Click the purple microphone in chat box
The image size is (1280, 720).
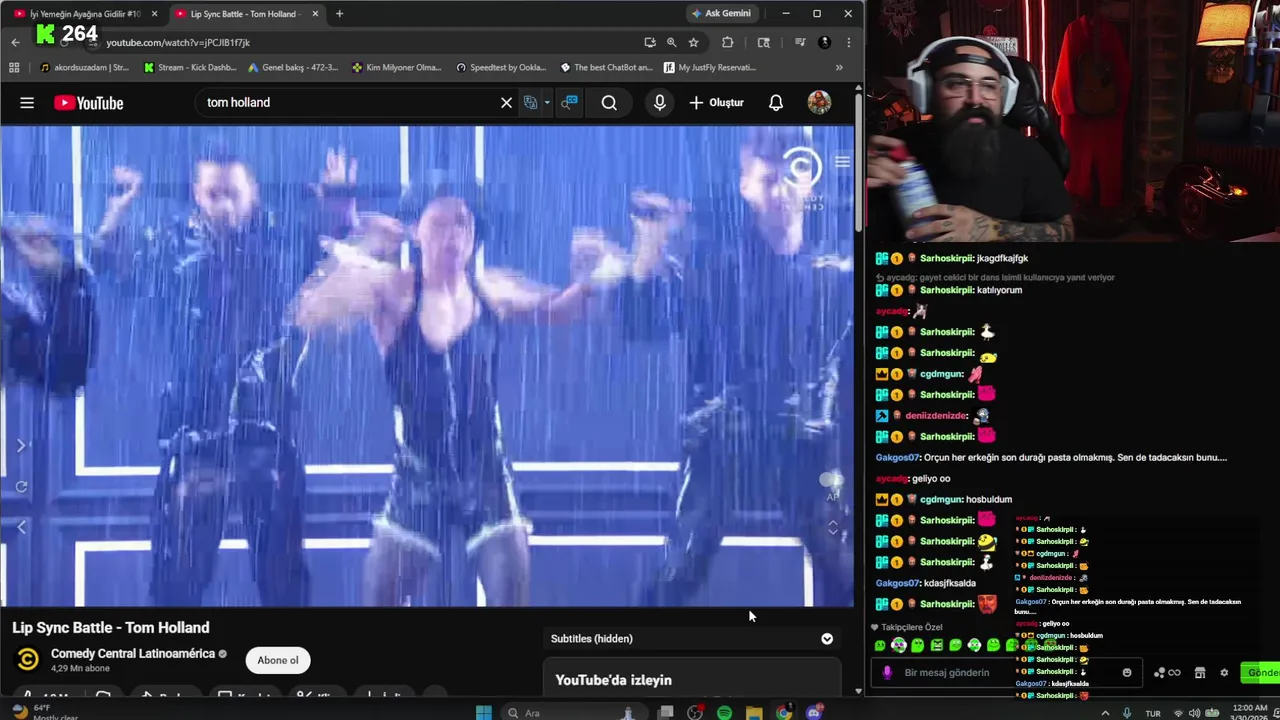click(x=887, y=672)
